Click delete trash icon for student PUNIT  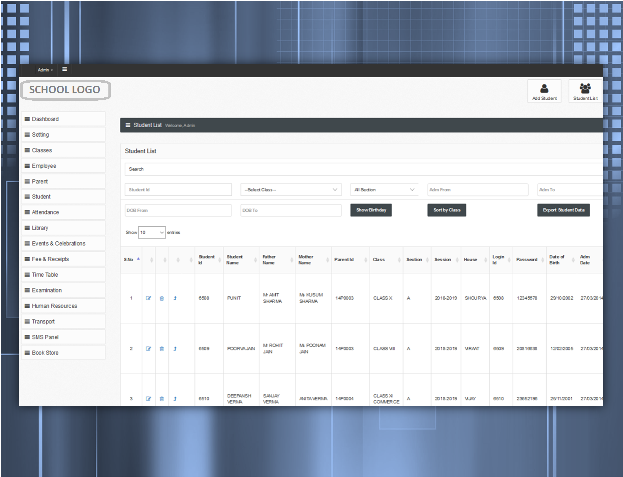(162, 298)
